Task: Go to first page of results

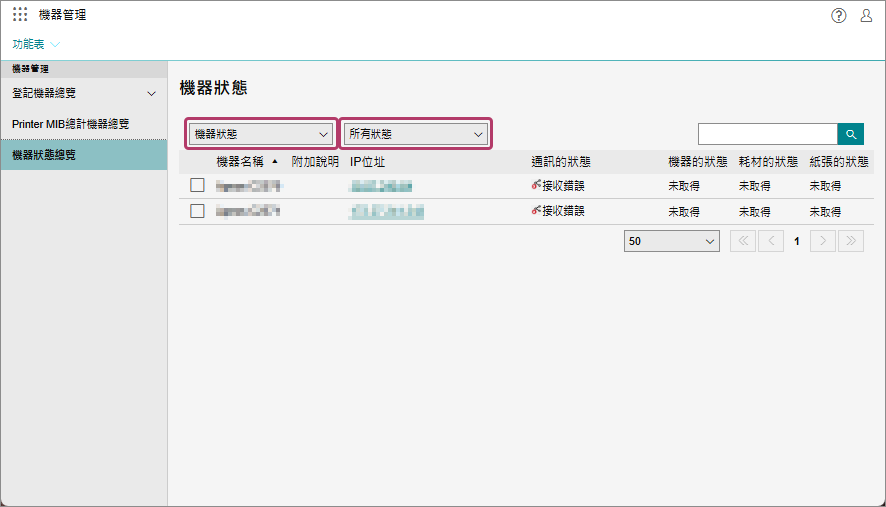Action: pos(743,241)
